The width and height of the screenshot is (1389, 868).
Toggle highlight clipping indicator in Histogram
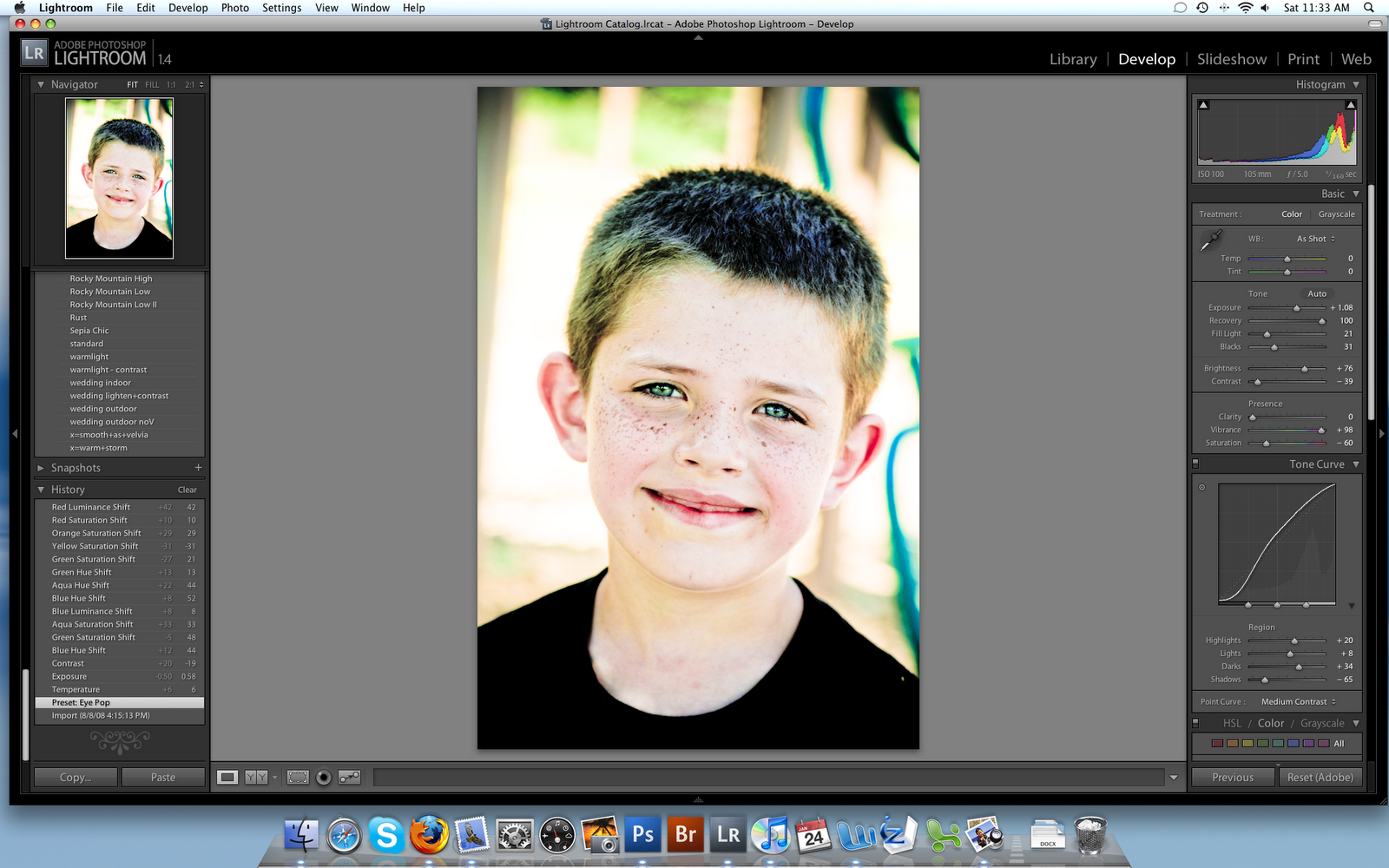pos(1351,105)
